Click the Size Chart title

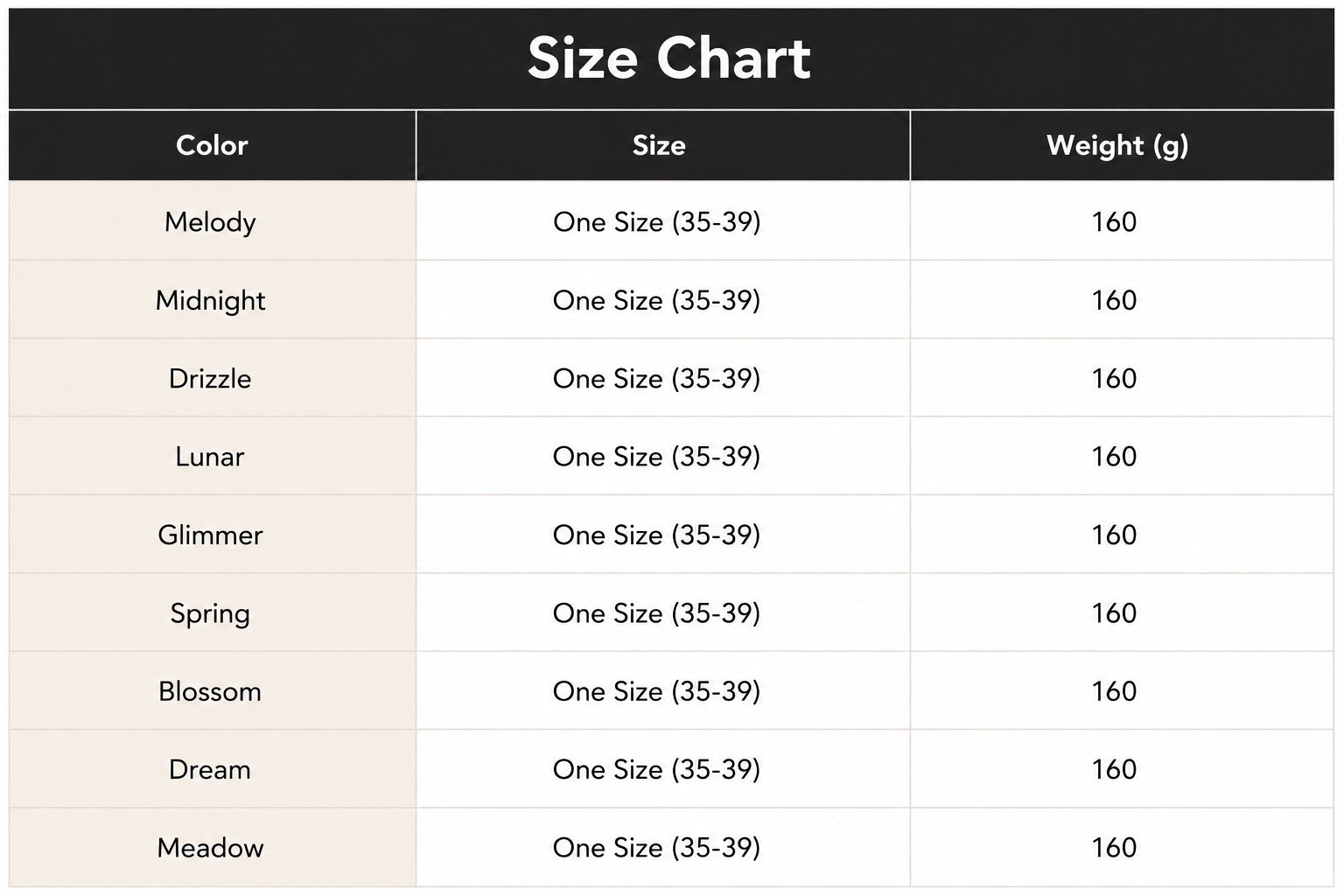669,59
